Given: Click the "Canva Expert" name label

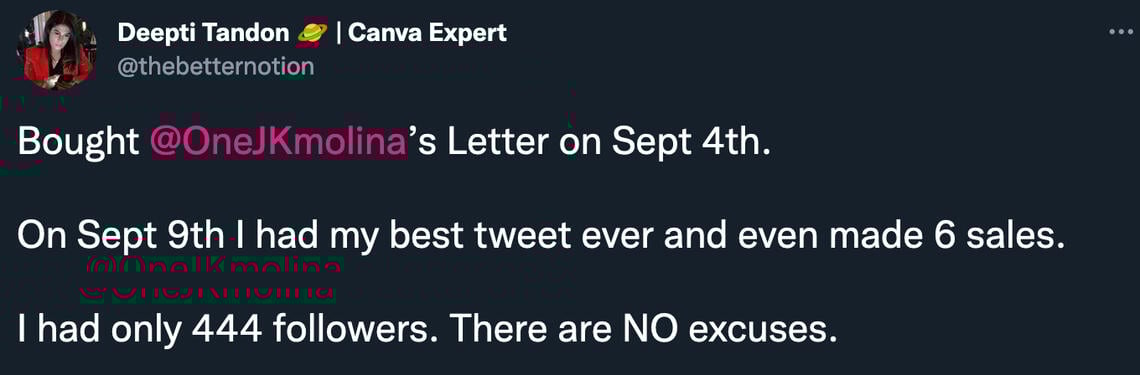Looking at the screenshot, I should (428, 33).
